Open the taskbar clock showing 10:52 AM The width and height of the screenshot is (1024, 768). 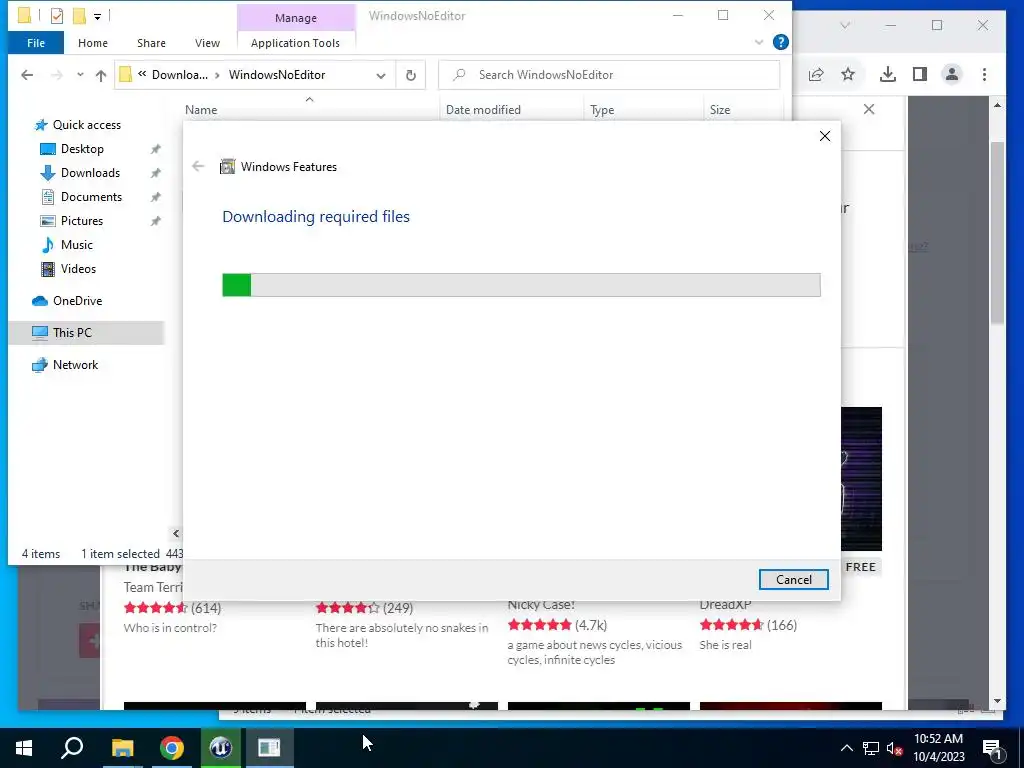938,748
